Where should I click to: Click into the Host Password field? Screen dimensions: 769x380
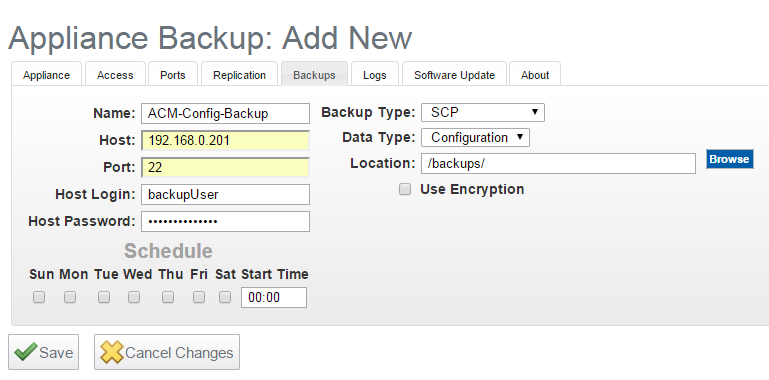pyautogui.click(x=226, y=222)
